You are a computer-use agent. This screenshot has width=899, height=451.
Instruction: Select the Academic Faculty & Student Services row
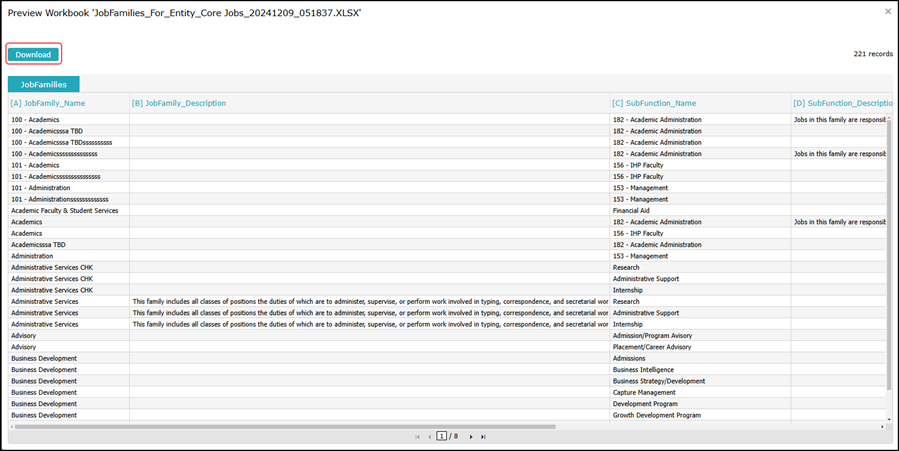coord(65,211)
